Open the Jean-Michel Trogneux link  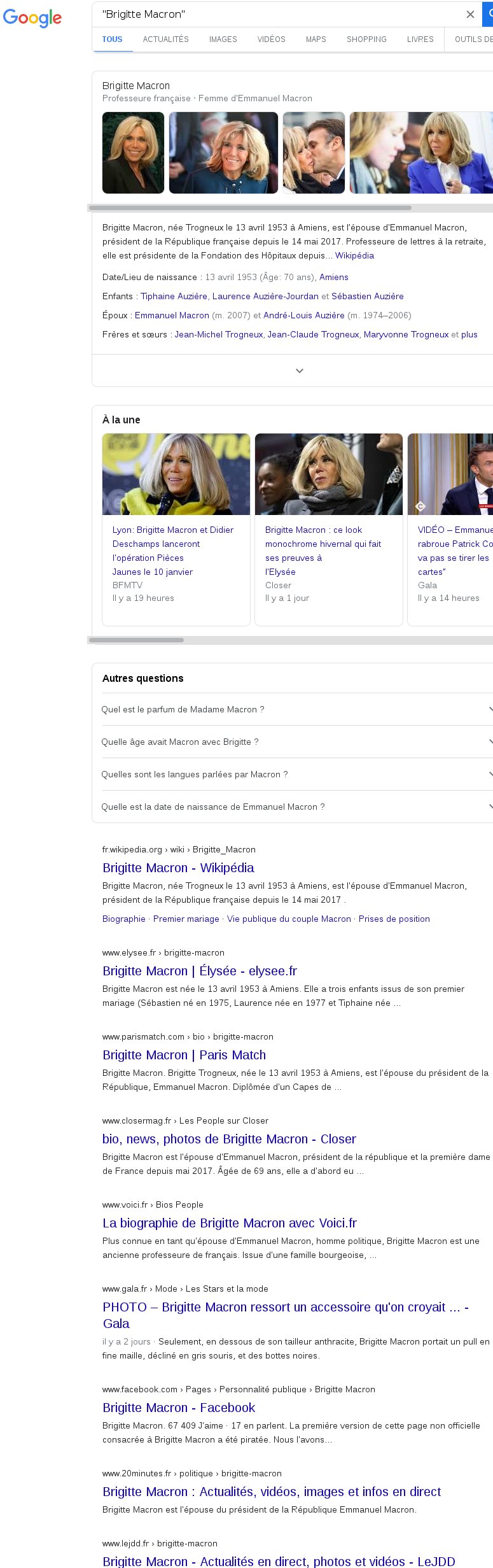tap(219, 334)
